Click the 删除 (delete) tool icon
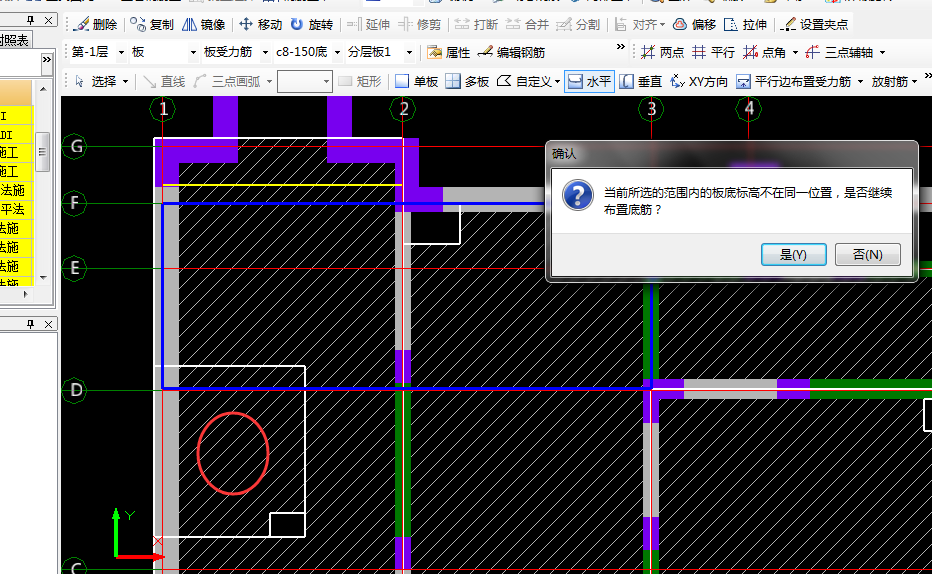This screenshot has height=574, width=932. tap(81, 24)
